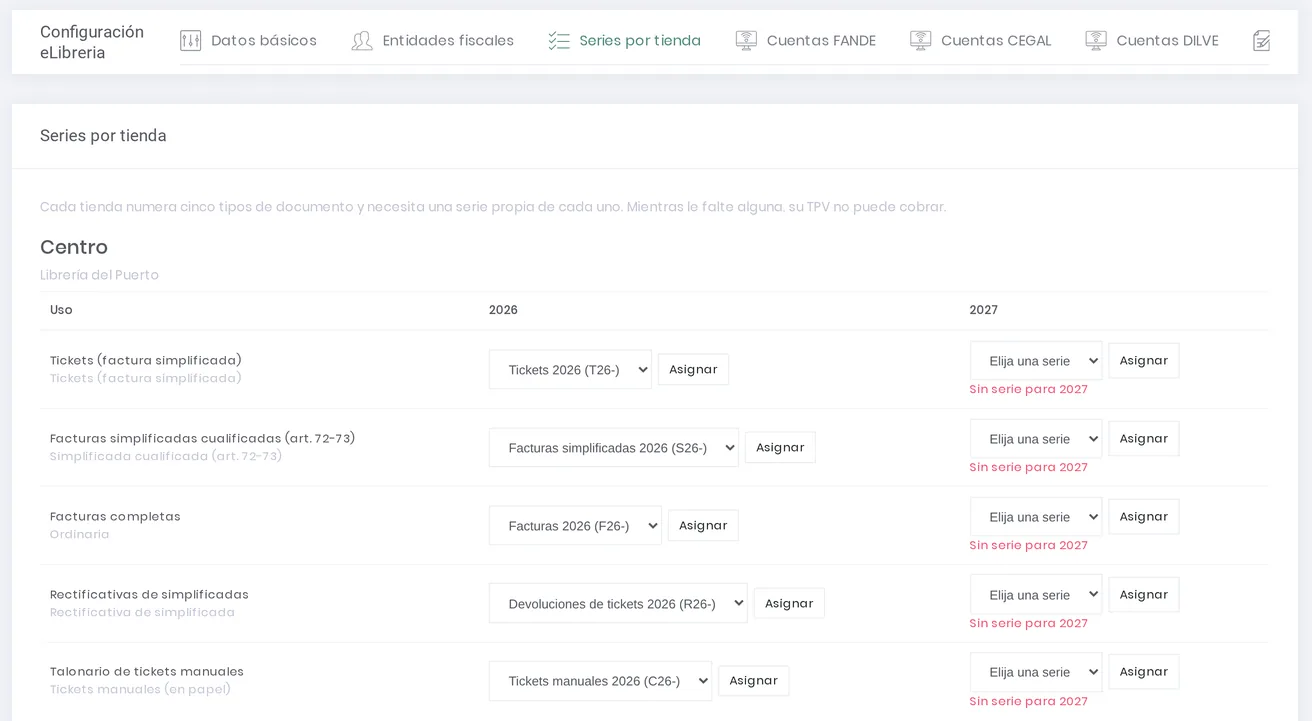
Task: Open the 2027 series dropdown for Facturas completas
Action: click(1036, 517)
